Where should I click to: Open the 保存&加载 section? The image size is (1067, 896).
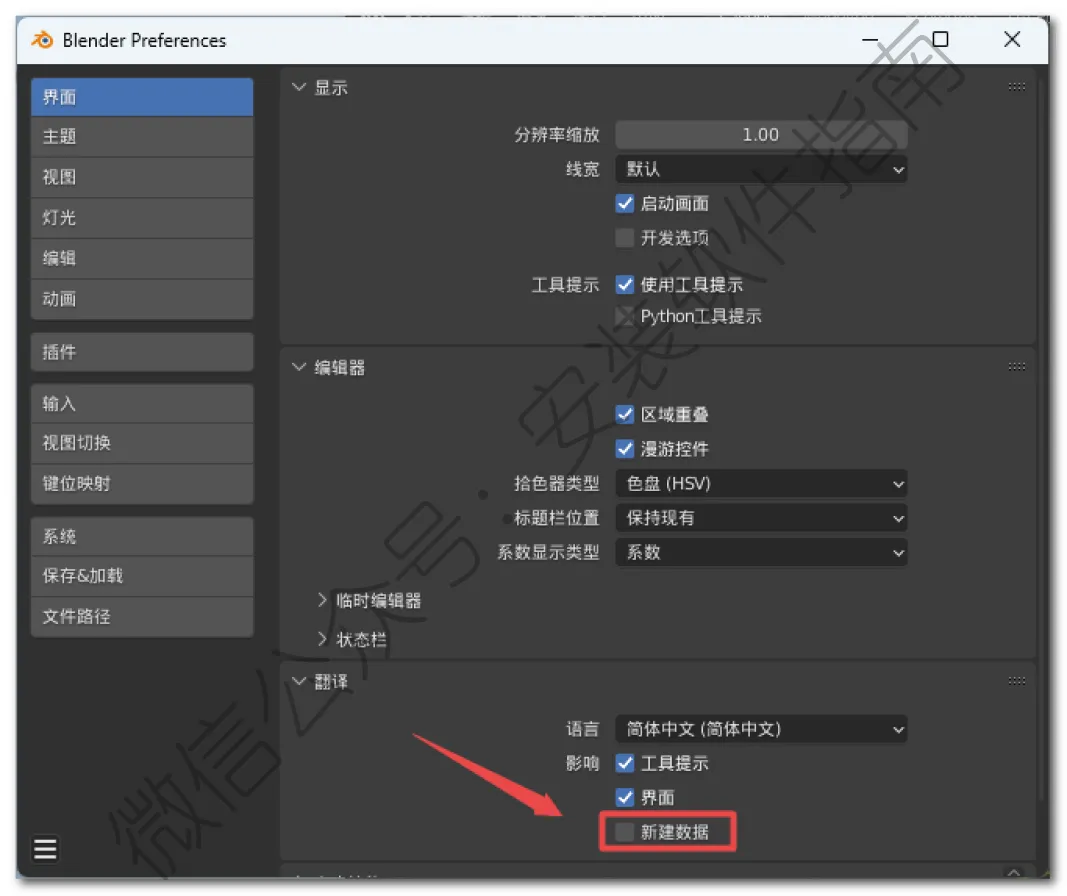142,576
